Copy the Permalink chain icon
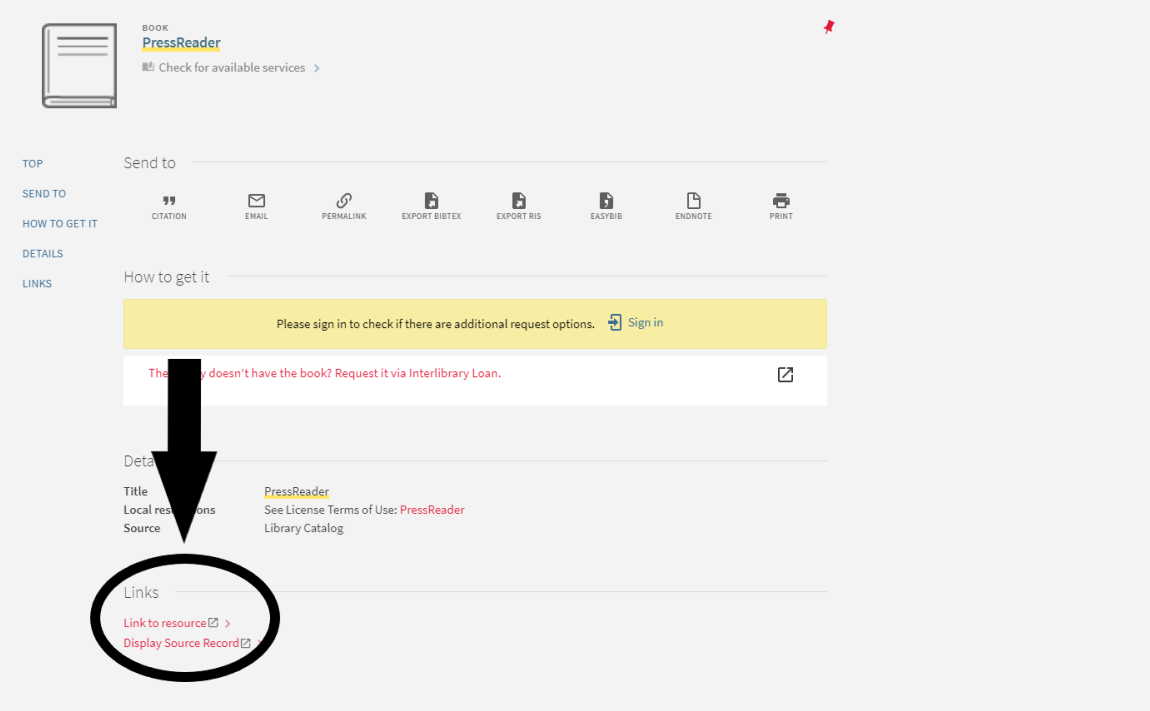This screenshot has height=711, width=1150. (x=344, y=202)
